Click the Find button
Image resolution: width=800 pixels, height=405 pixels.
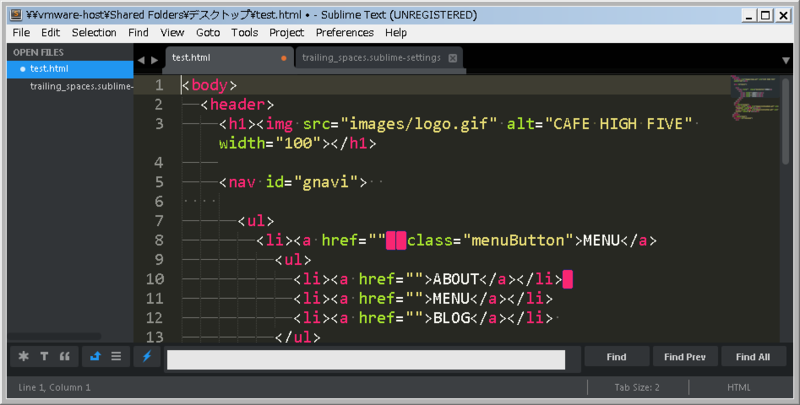pos(616,357)
